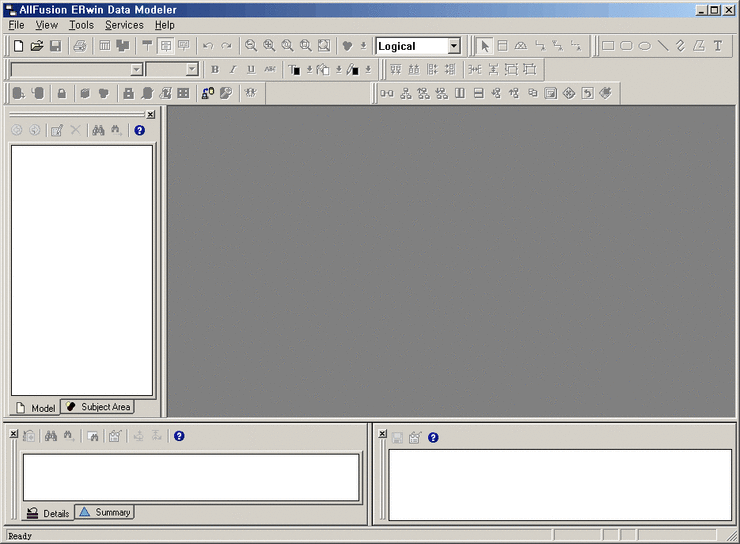The image size is (740, 544).
Task: Select the rectangle drawing shape tool
Action: [x=608, y=46]
